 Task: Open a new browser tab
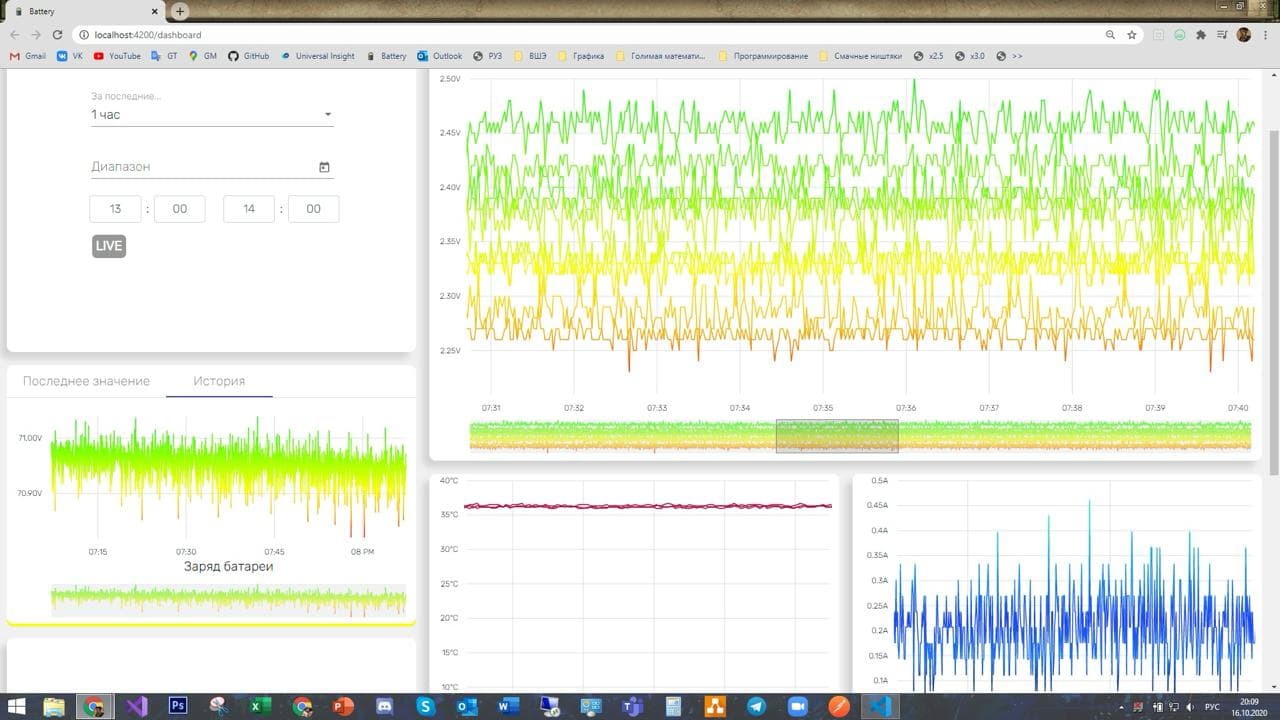pyautogui.click(x=180, y=11)
